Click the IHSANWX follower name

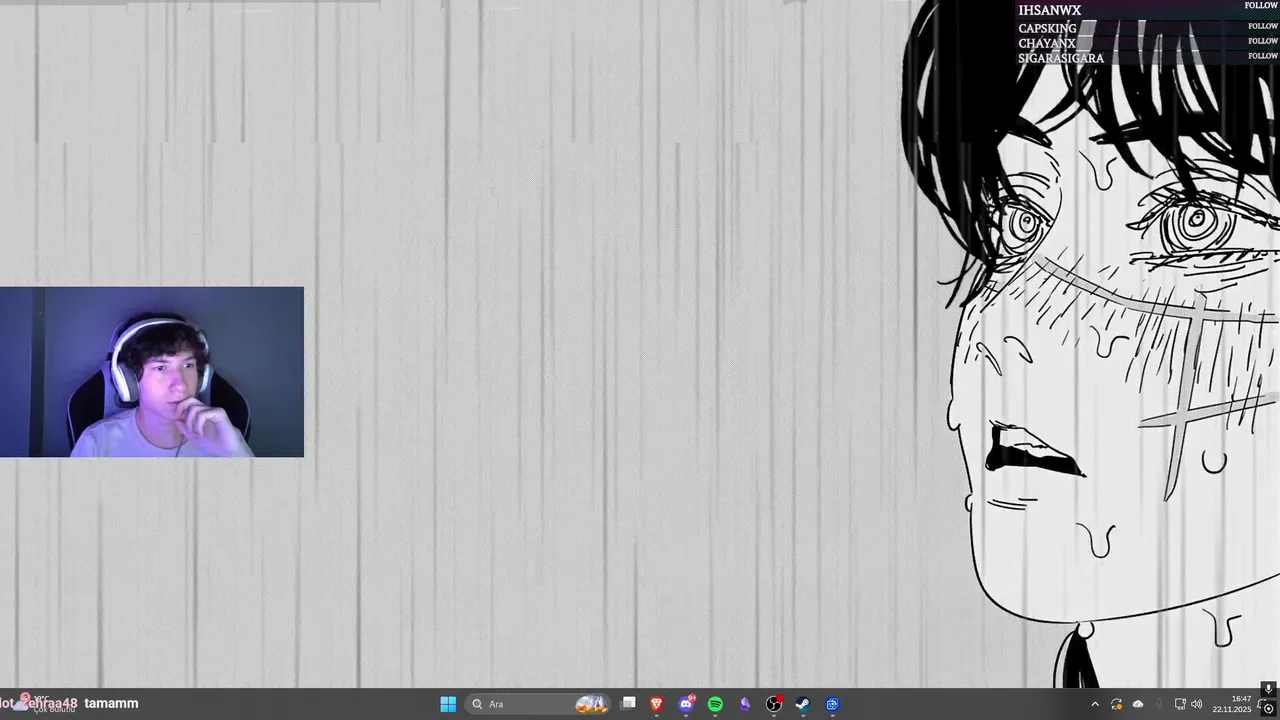coord(1049,10)
